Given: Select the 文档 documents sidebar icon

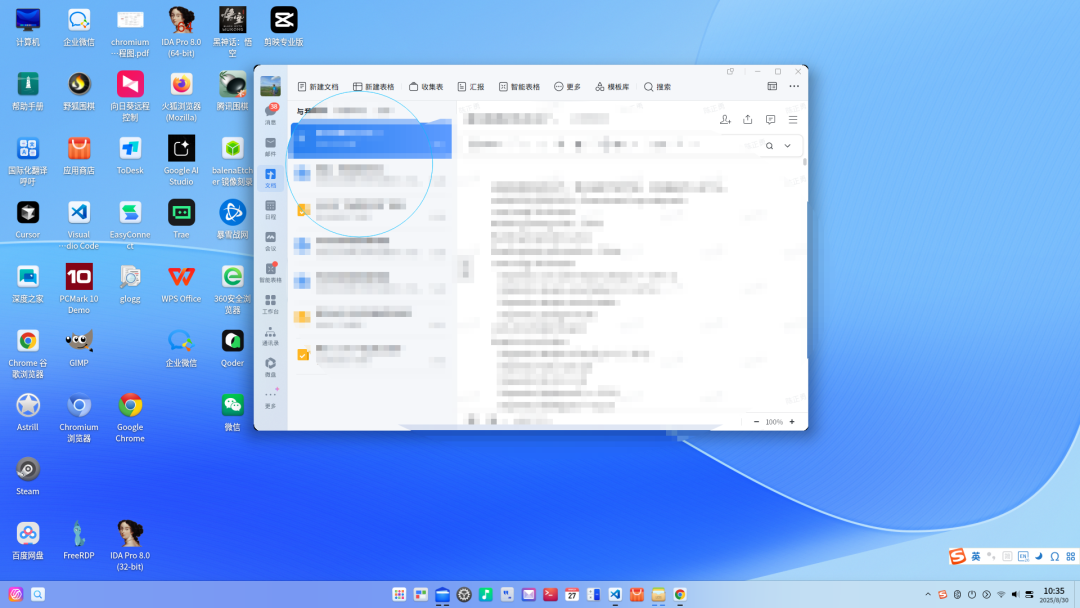Looking at the screenshot, I should click(270, 178).
